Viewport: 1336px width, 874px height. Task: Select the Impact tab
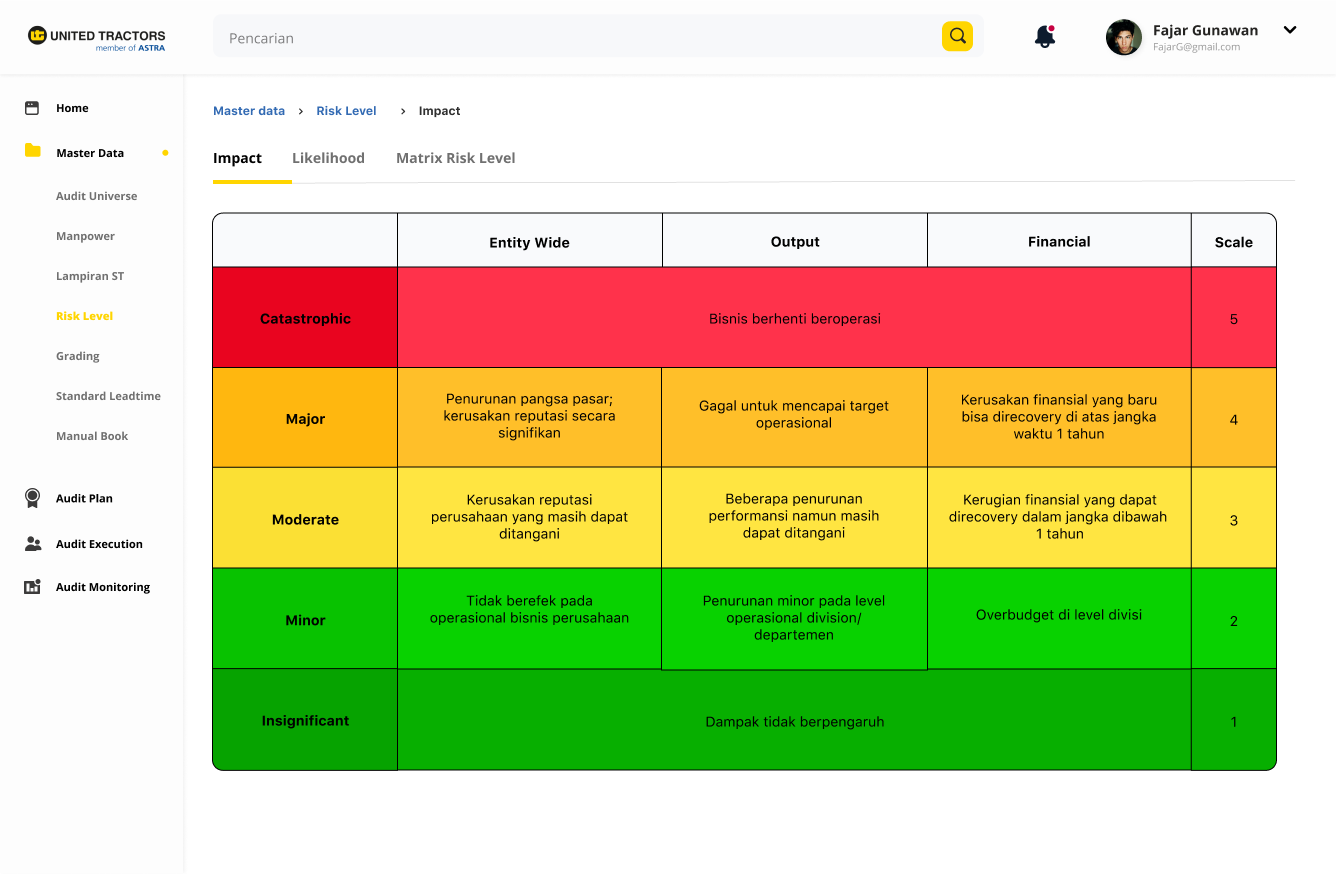coord(237,158)
